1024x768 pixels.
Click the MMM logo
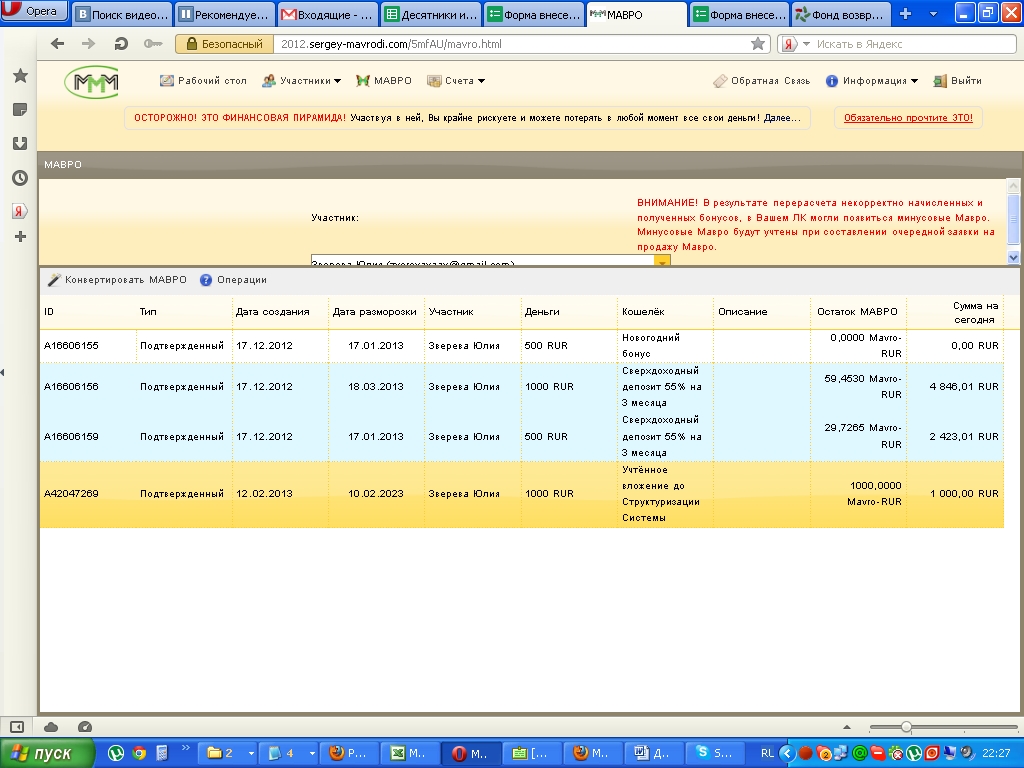click(91, 82)
